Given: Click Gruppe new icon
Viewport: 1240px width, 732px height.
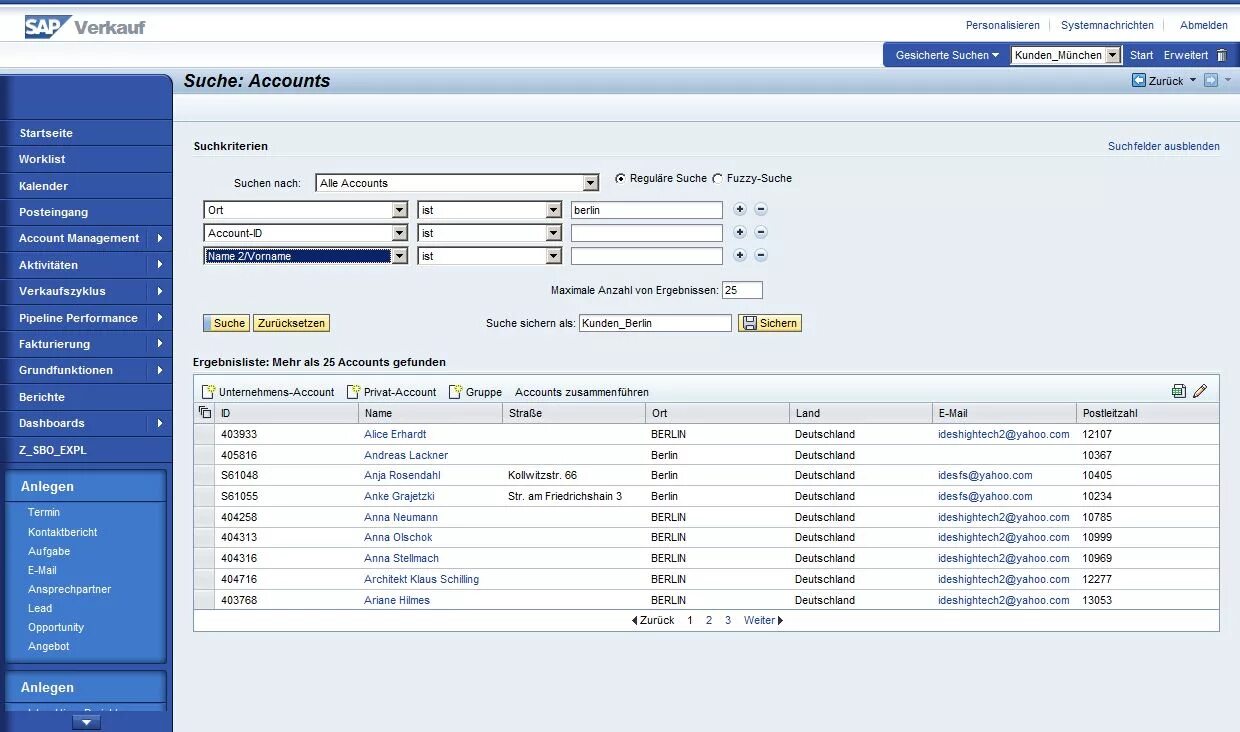Looking at the screenshot, I should (455, 392).
